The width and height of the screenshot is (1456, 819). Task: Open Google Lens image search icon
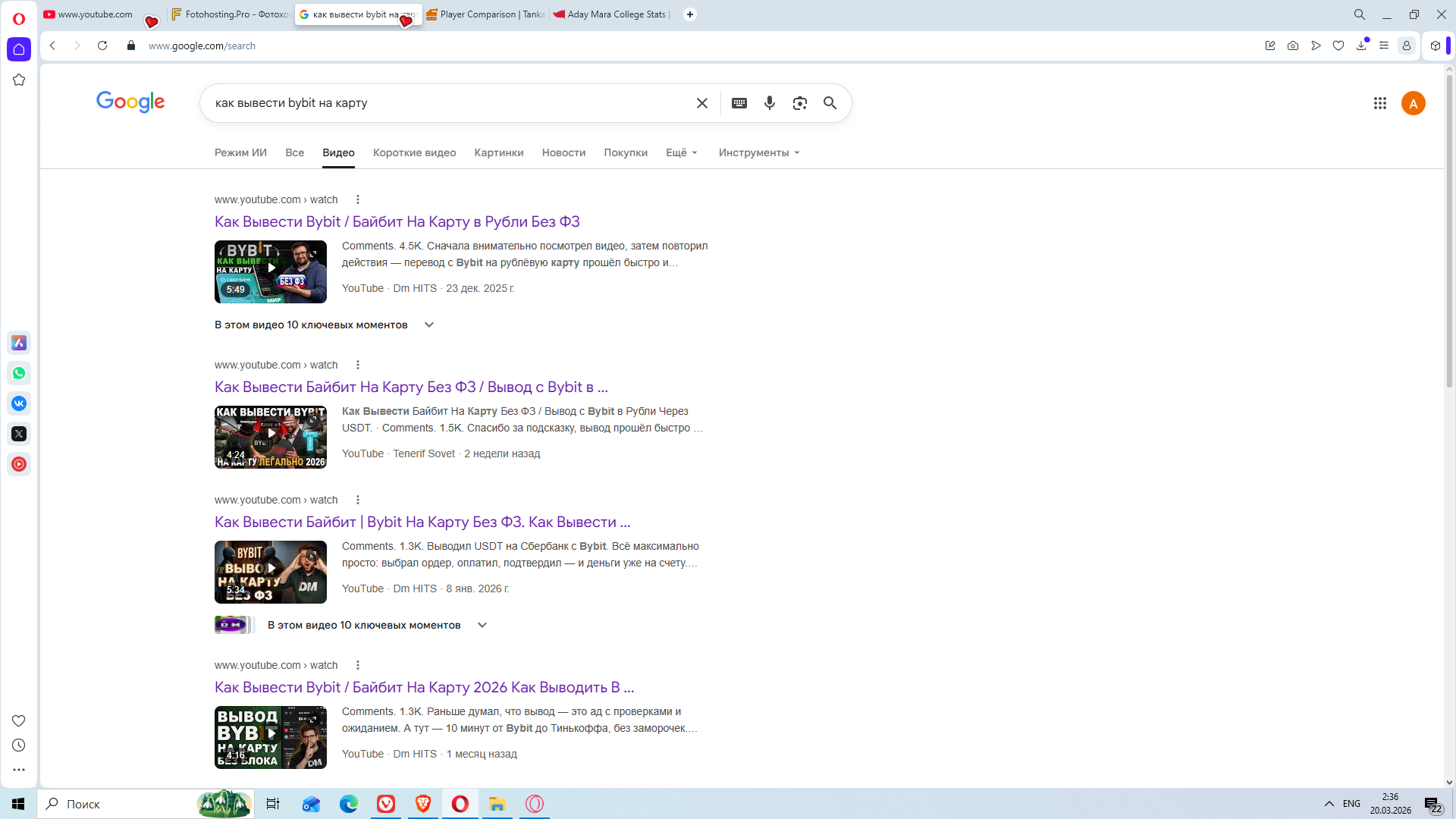799,103
